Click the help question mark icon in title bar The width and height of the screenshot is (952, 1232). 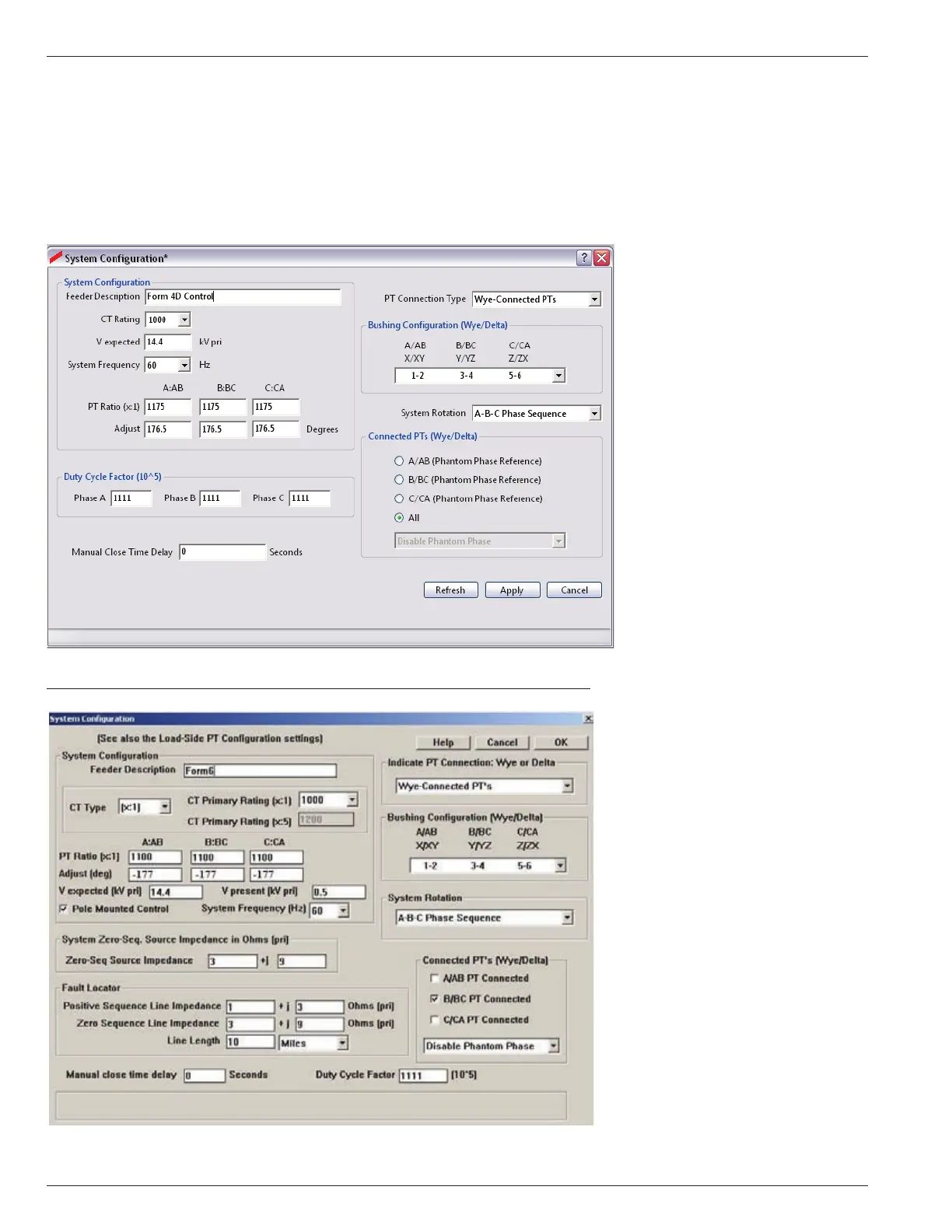click(x=584, y=258)
